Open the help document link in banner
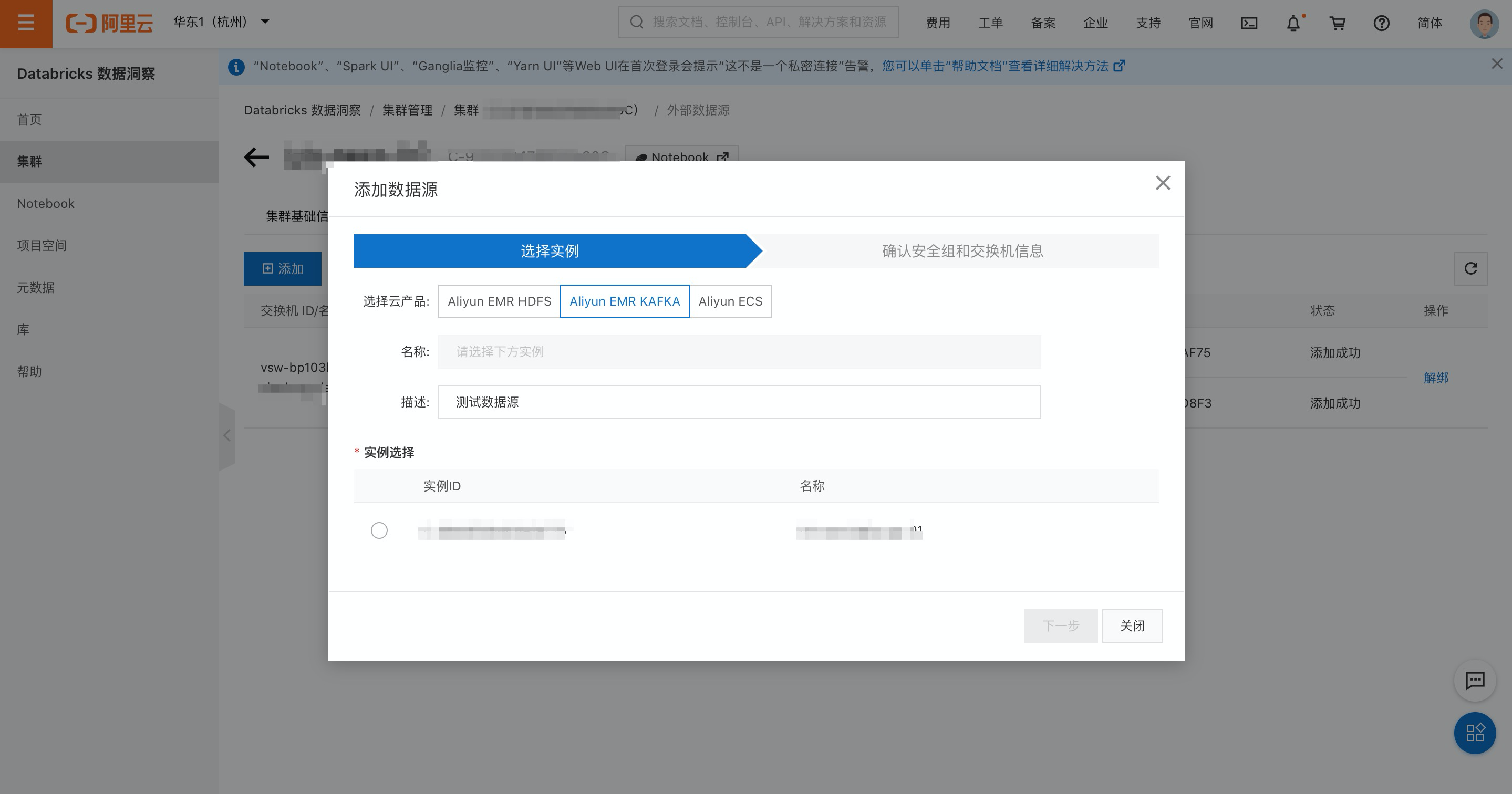The image size is (1512, 794). click(1003, 66)
